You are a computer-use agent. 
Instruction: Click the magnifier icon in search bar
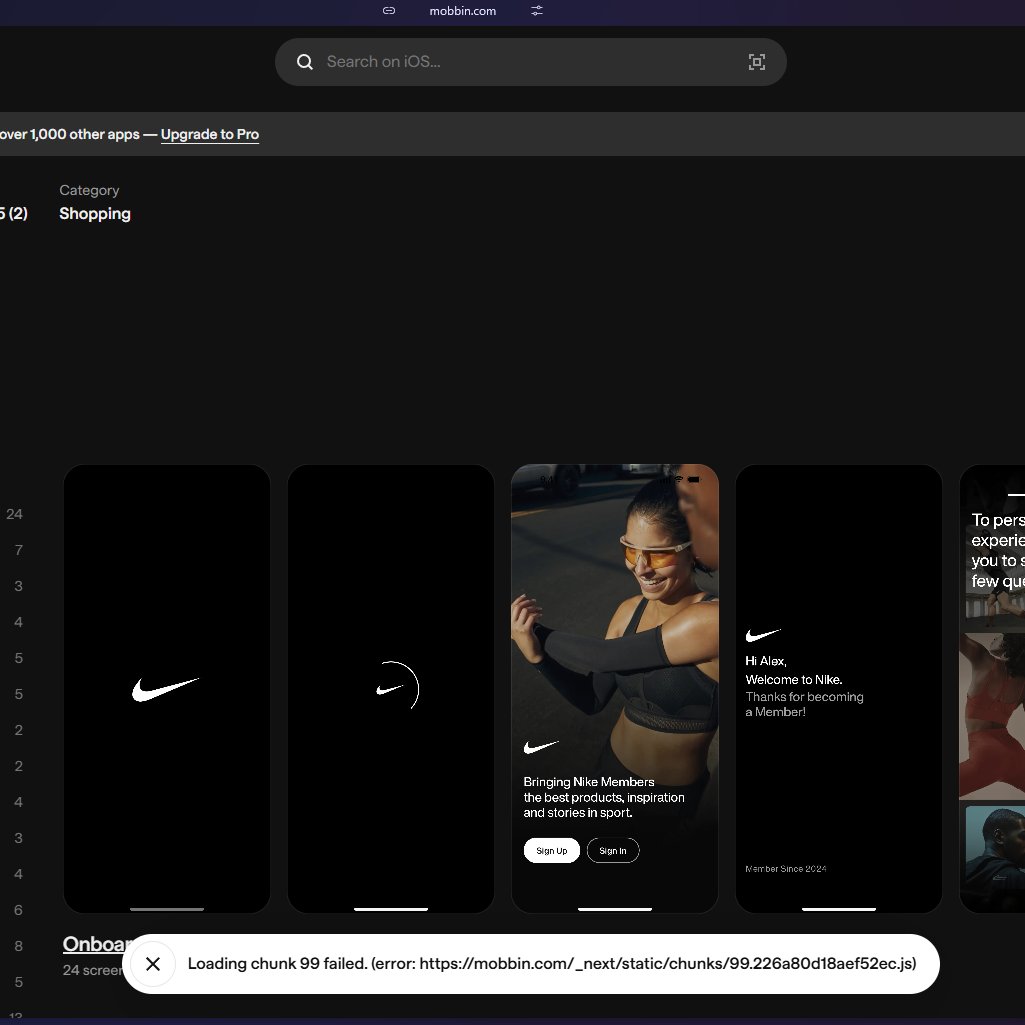305,62
